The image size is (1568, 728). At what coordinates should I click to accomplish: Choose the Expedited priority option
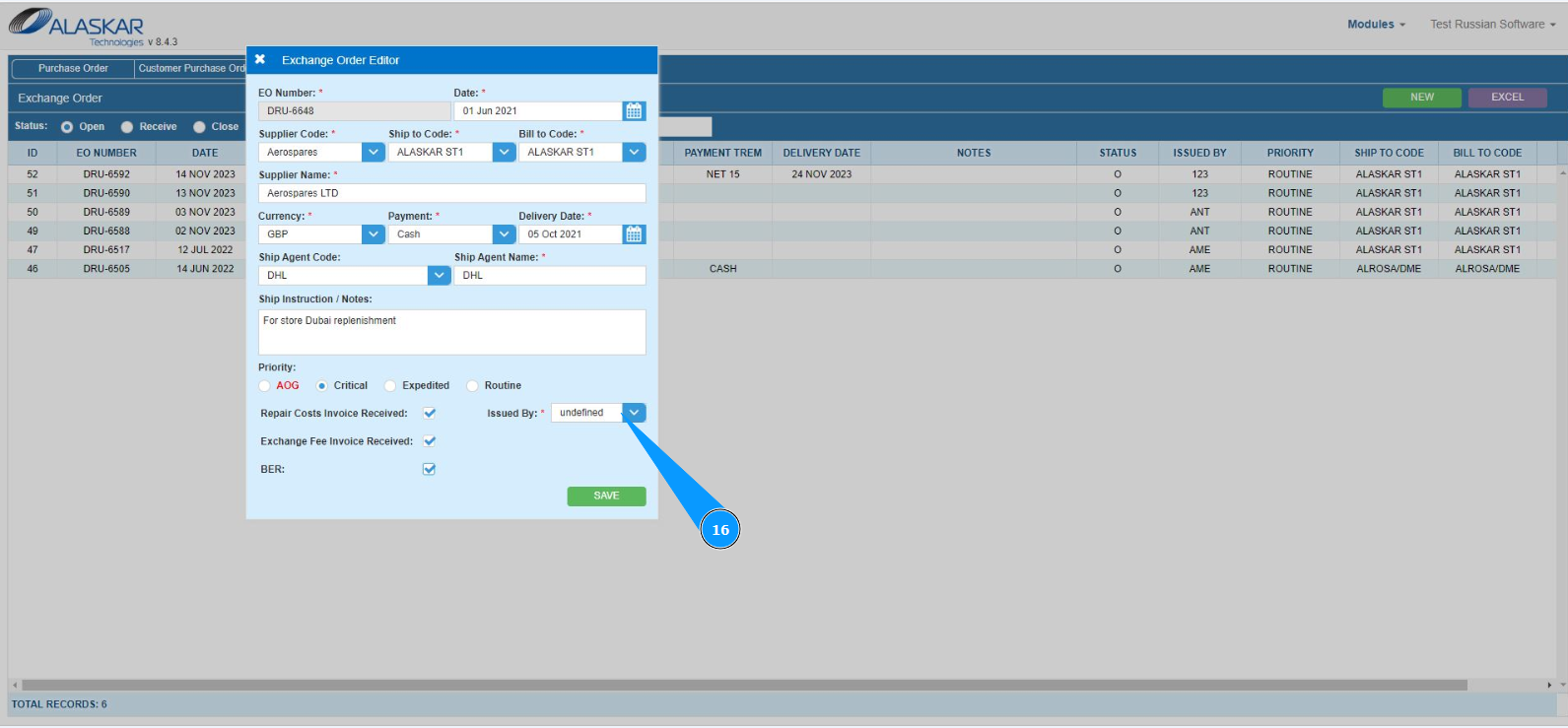click(390, 386)
